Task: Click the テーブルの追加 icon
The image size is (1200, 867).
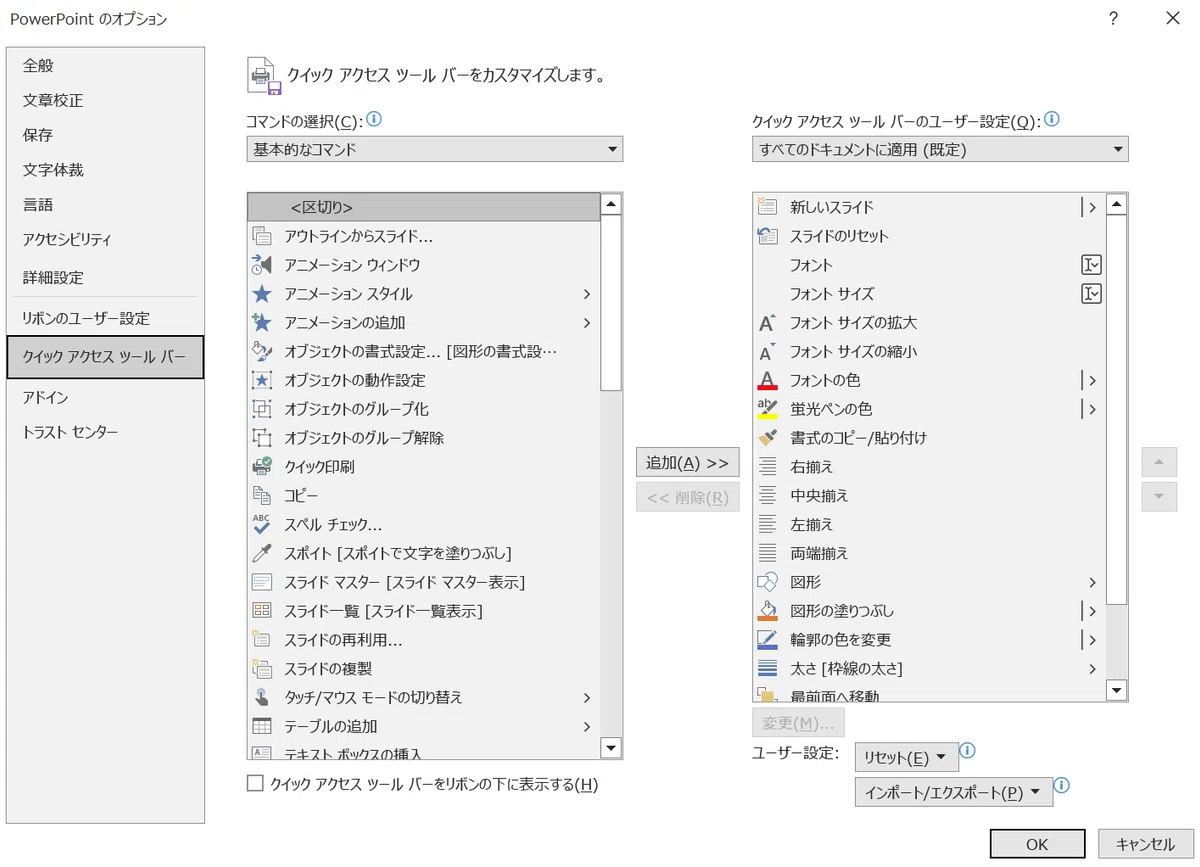Action: pos(262,726)
